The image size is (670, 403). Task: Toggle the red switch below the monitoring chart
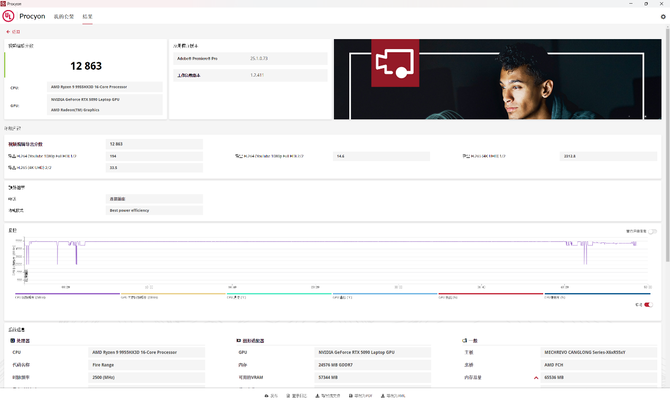[648, 305]
